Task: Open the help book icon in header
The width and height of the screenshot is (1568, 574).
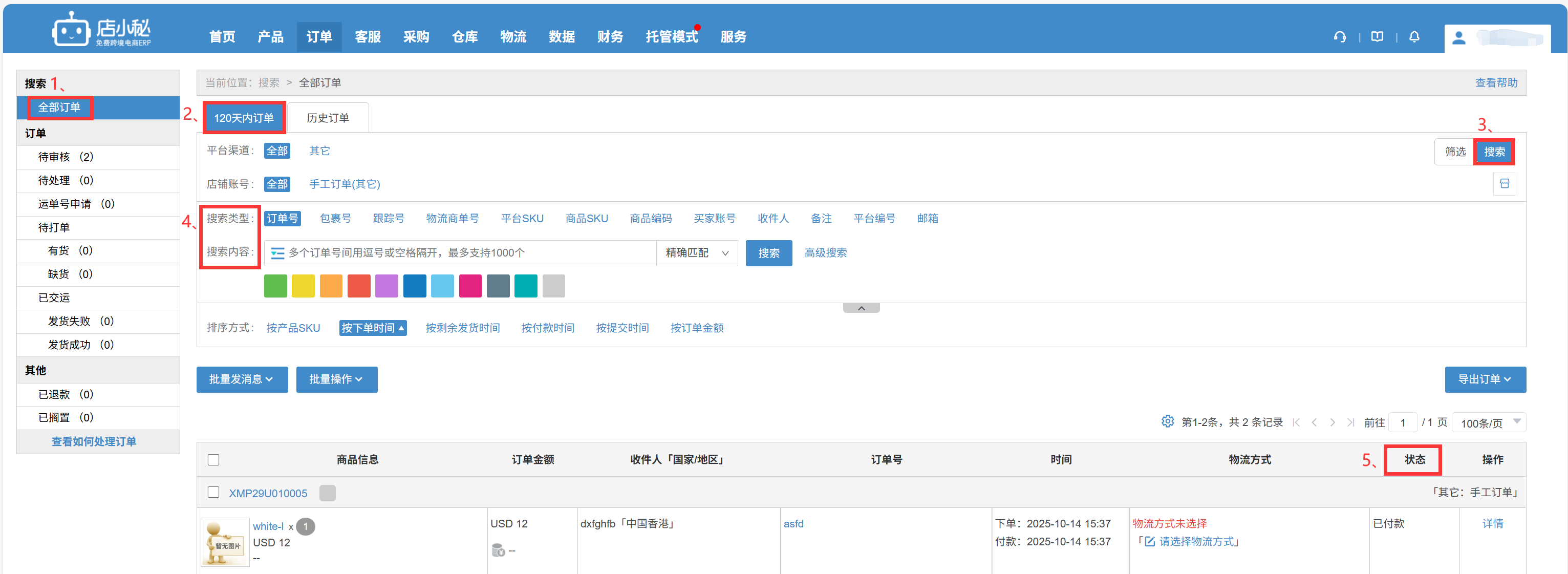Action: (1377, 37)
